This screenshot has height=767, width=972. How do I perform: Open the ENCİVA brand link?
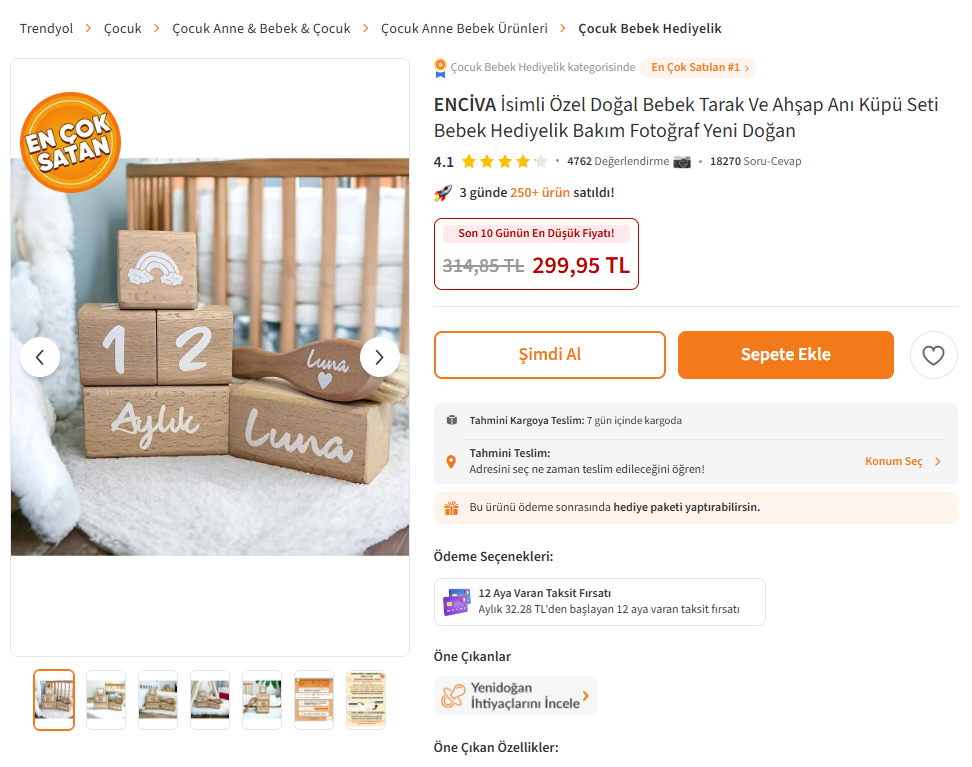click(x=464, y=105)
